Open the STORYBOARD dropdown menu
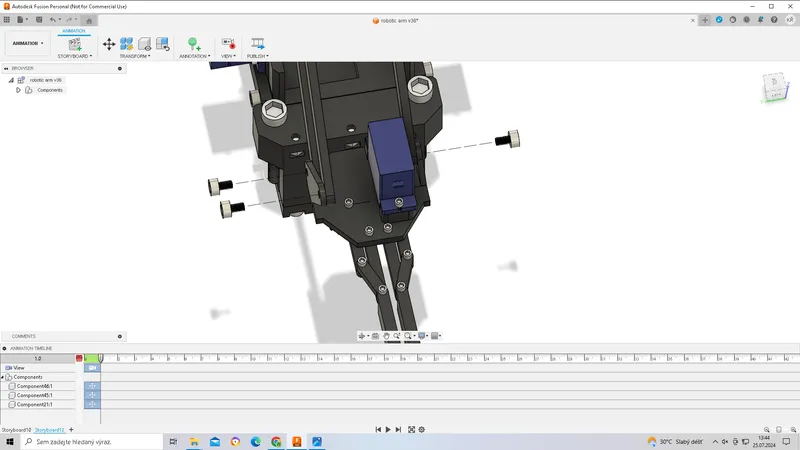The image size is (800, 450). pyautogui.click(x=74, y=56)
